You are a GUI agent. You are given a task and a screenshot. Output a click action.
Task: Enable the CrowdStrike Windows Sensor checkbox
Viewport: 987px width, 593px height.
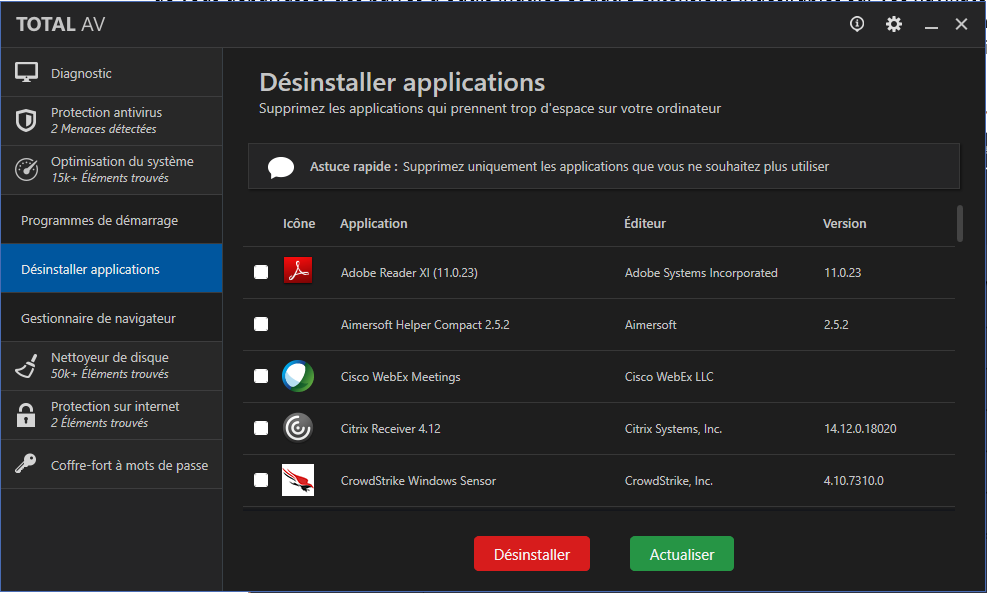pos(261,480)
